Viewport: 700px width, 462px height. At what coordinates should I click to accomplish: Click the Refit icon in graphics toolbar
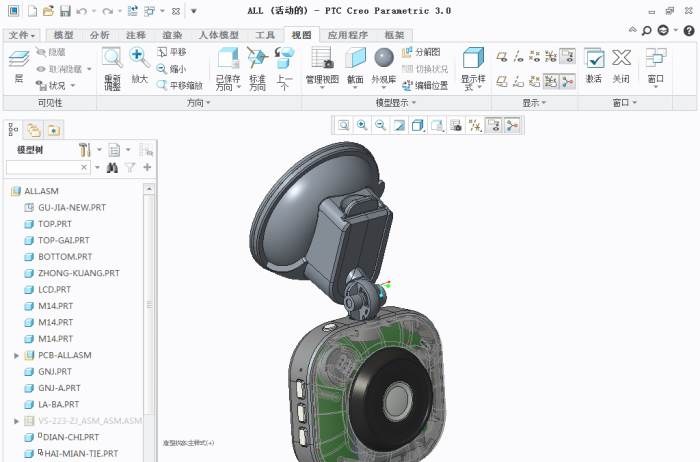point(343,125)
